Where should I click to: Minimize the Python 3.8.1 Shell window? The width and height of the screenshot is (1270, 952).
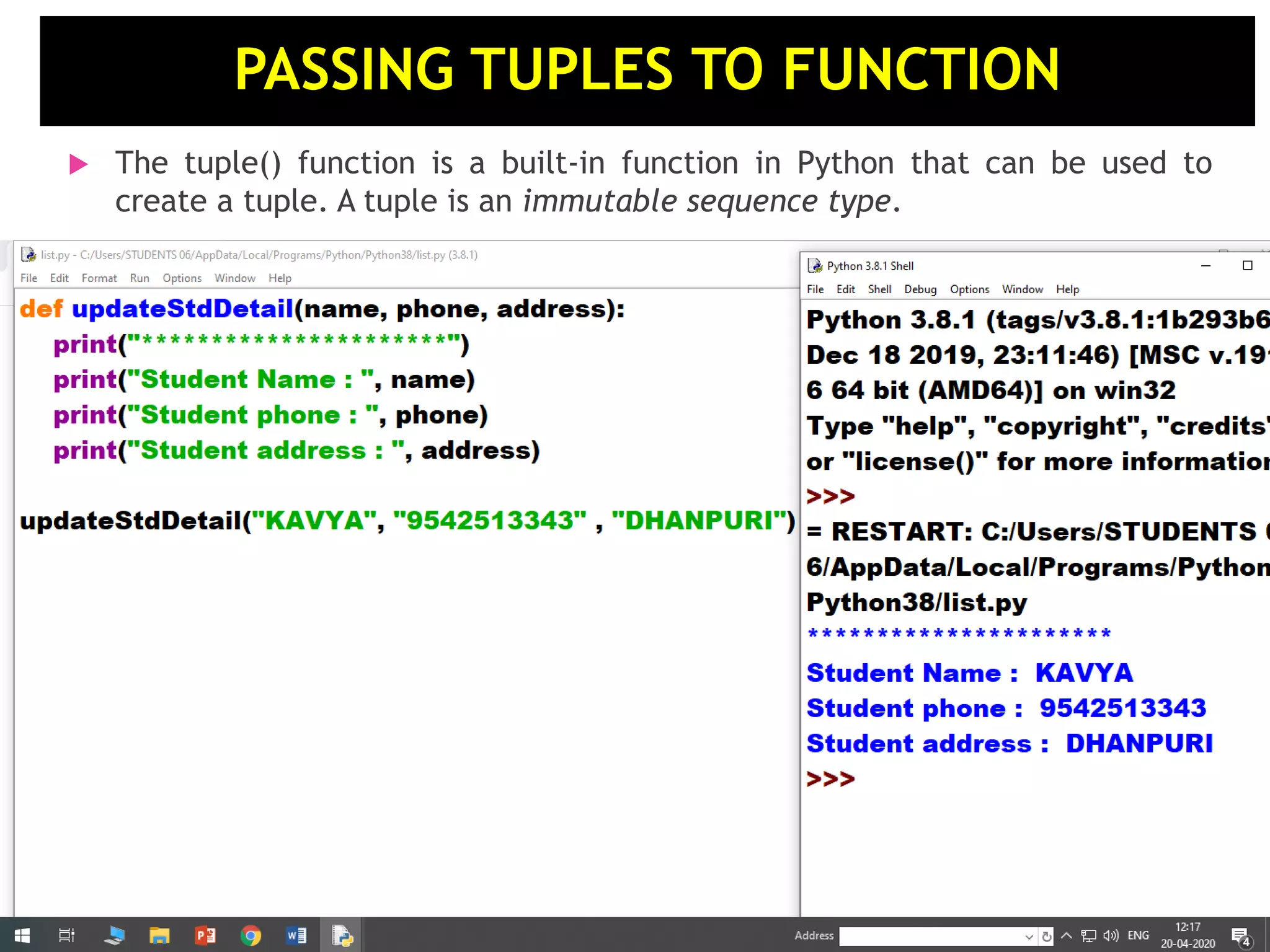(x=1206, y=266)
